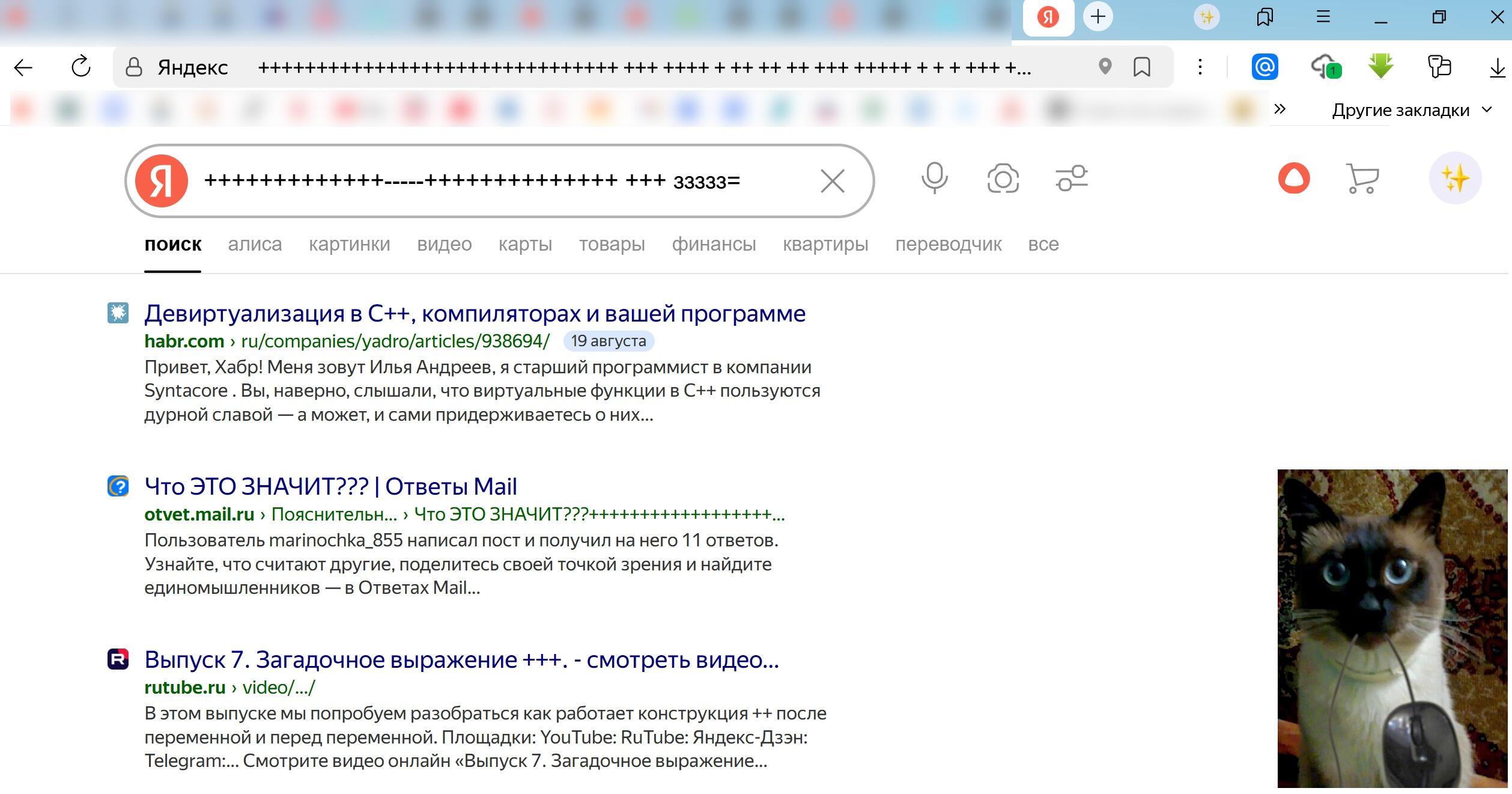This screenshot has height=794, width=1512.
Task: Click the microphone voice search icon
Action: tap(934, 179)
